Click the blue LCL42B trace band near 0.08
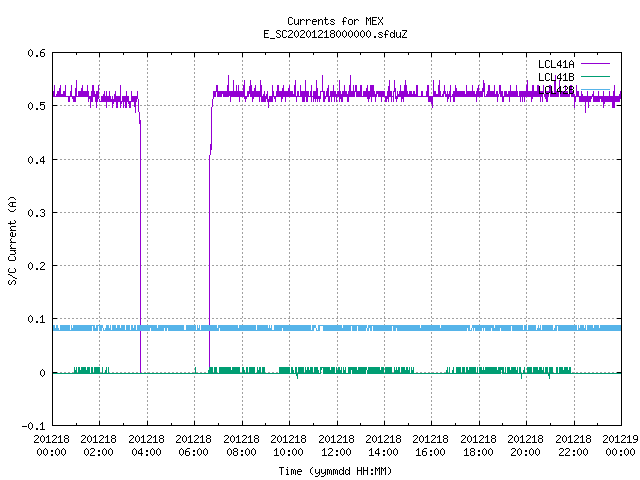 (337, 328)
